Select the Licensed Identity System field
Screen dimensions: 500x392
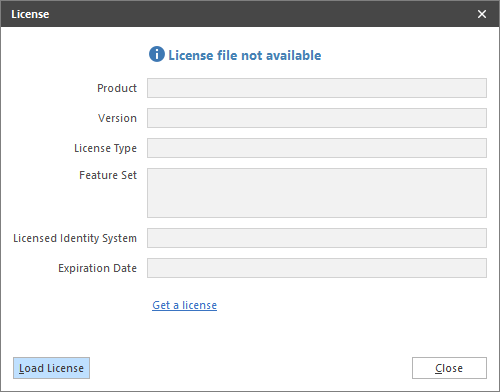tap(317, 238)
